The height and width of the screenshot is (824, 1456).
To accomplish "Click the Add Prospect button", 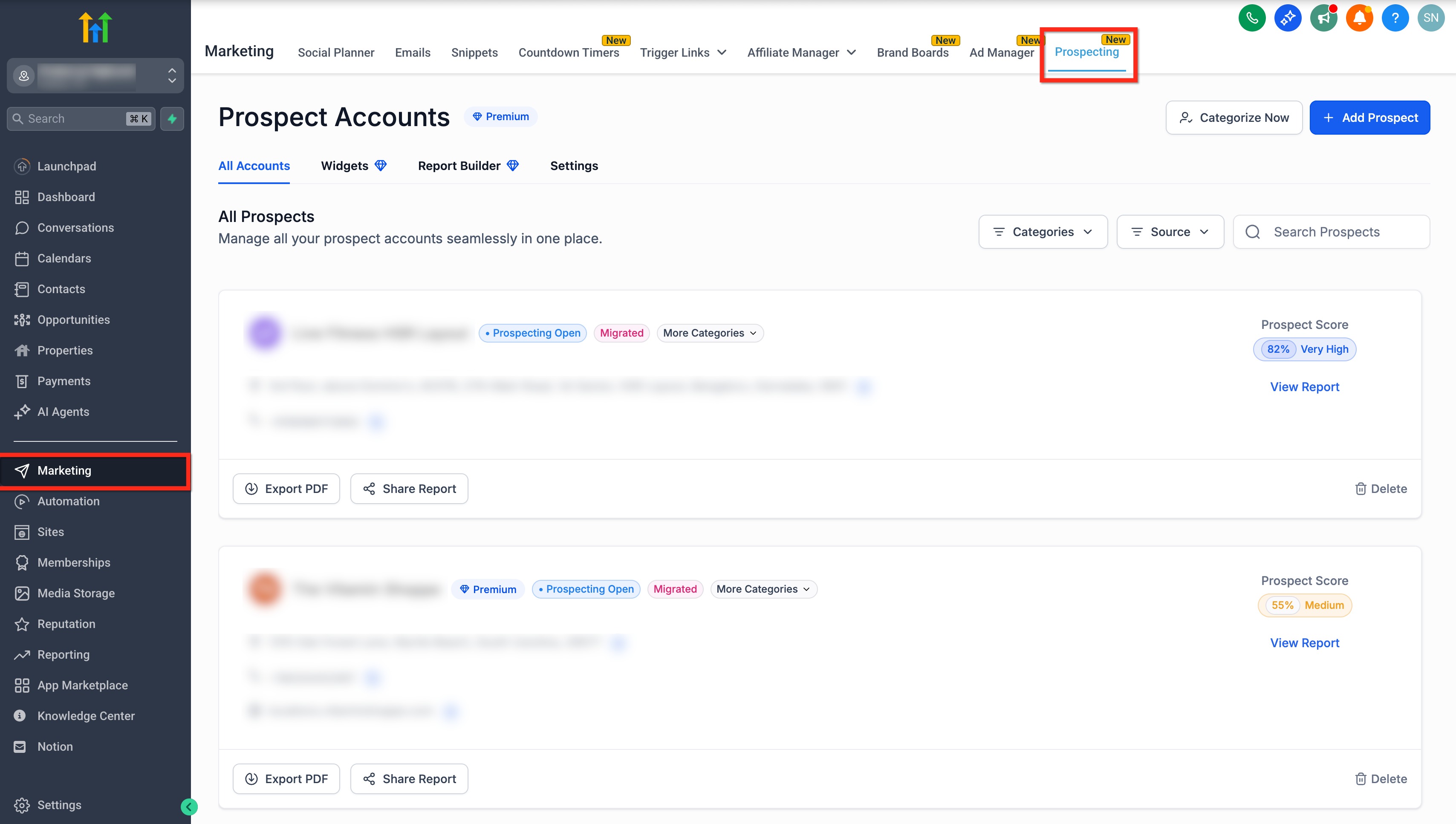I will (1369, 118).
